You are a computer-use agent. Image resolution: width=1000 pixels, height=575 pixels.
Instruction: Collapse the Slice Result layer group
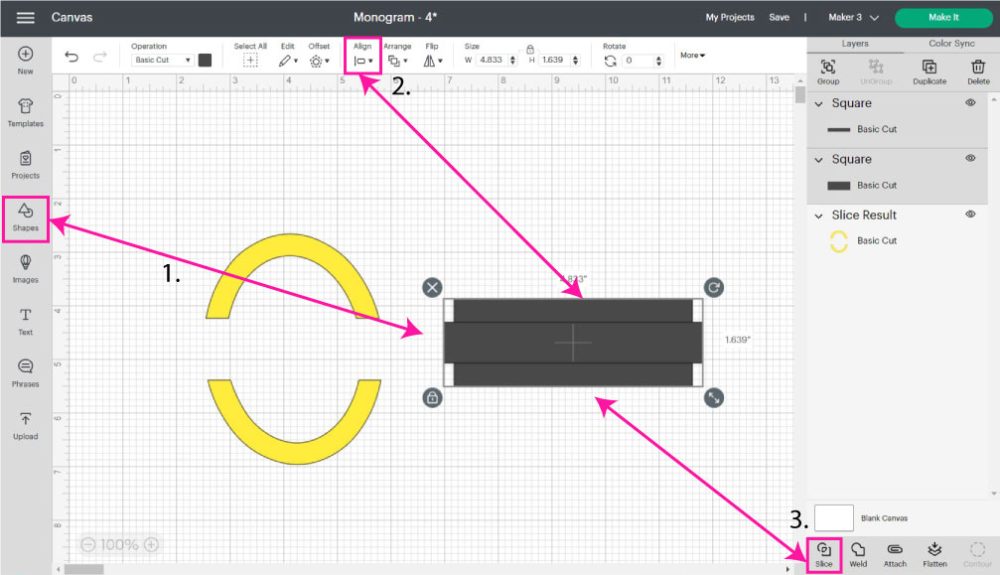(819, 215)
